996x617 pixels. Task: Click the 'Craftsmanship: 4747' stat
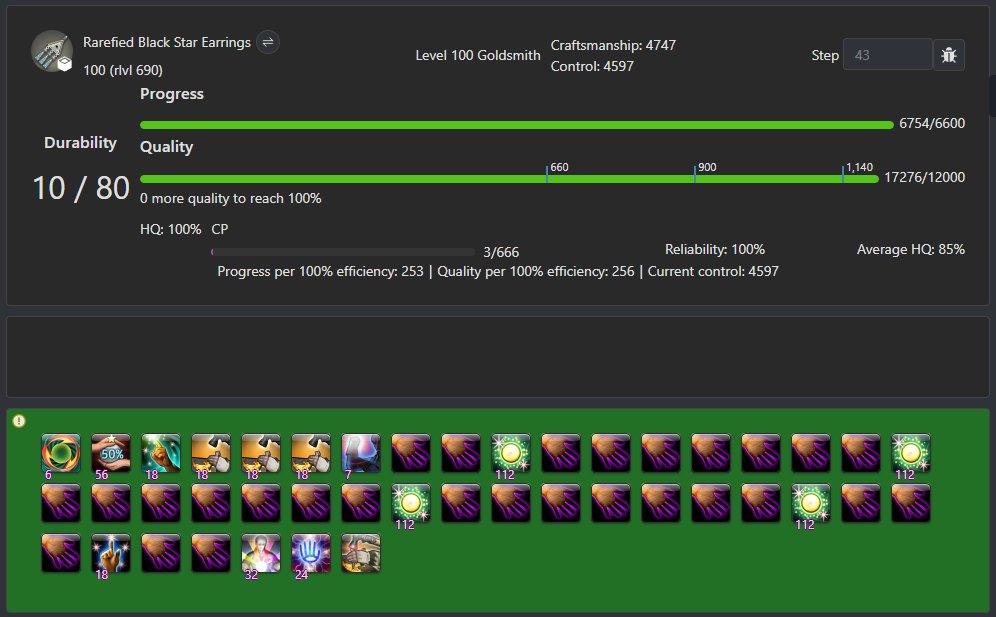coord(613,45)
